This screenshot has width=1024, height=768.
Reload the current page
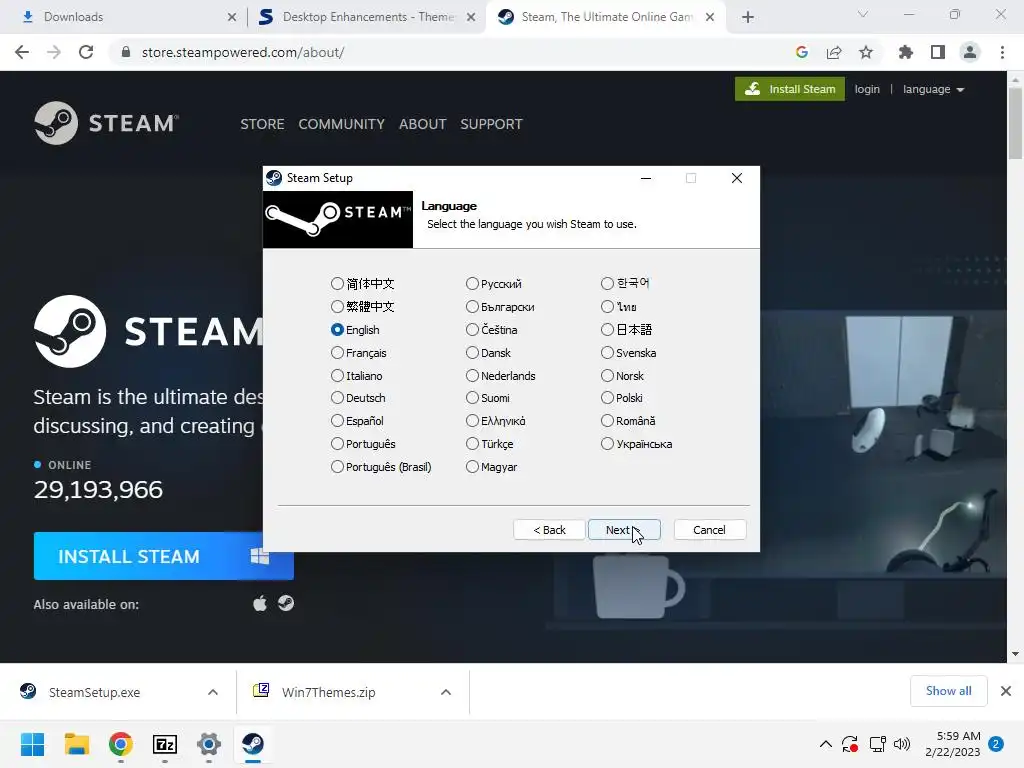point(86,52)
